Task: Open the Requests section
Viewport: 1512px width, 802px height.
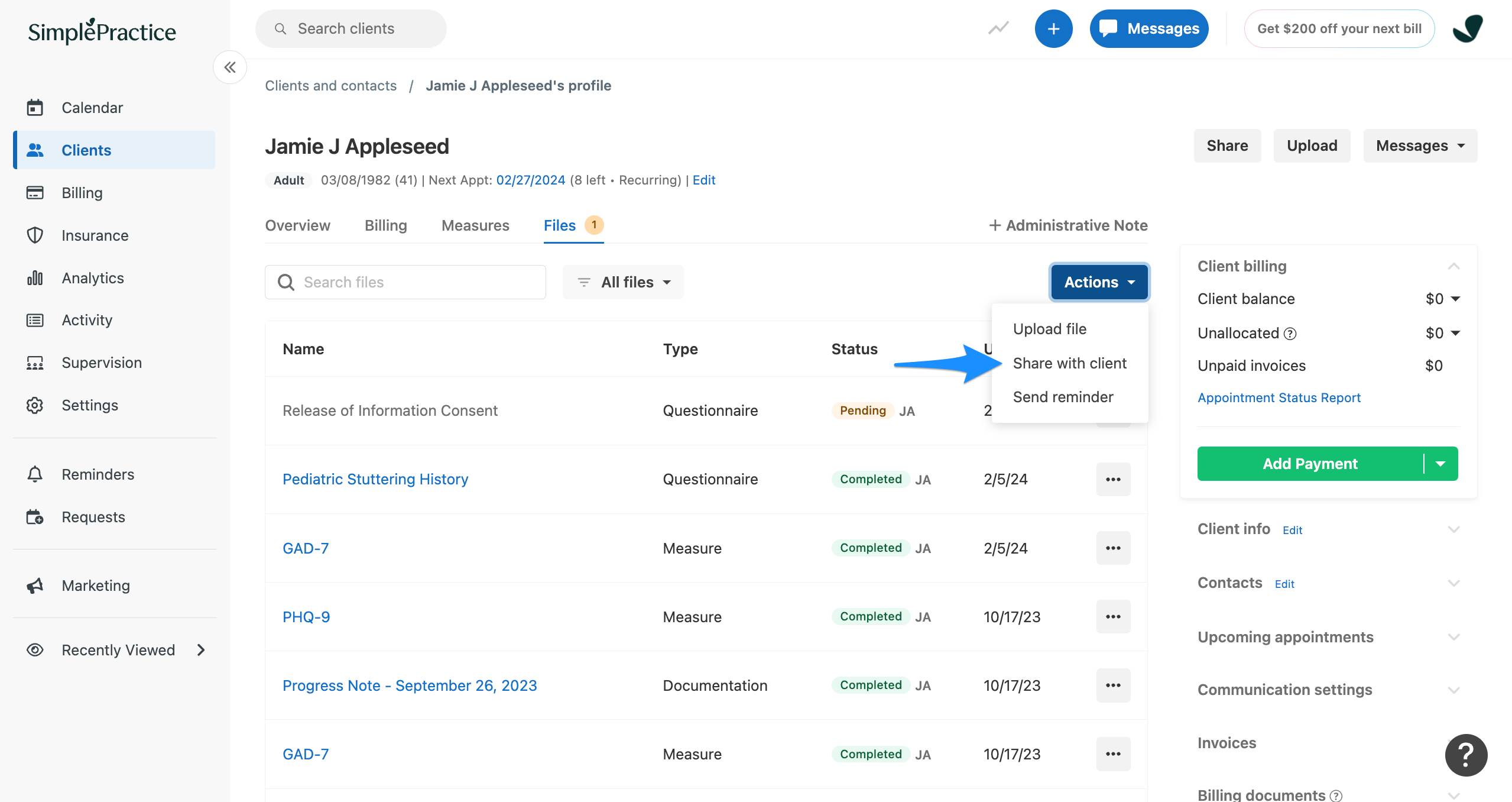Action: pos(93,516)
